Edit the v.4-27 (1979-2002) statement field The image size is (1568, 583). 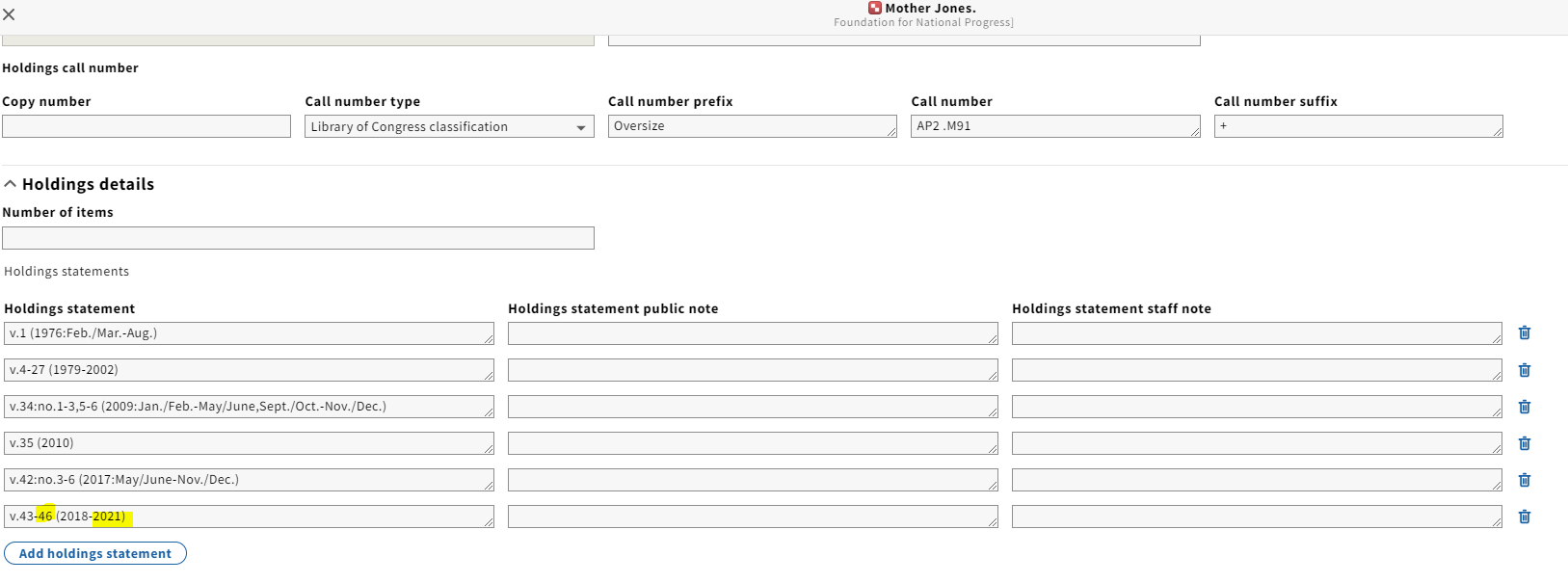pos(249,370)
